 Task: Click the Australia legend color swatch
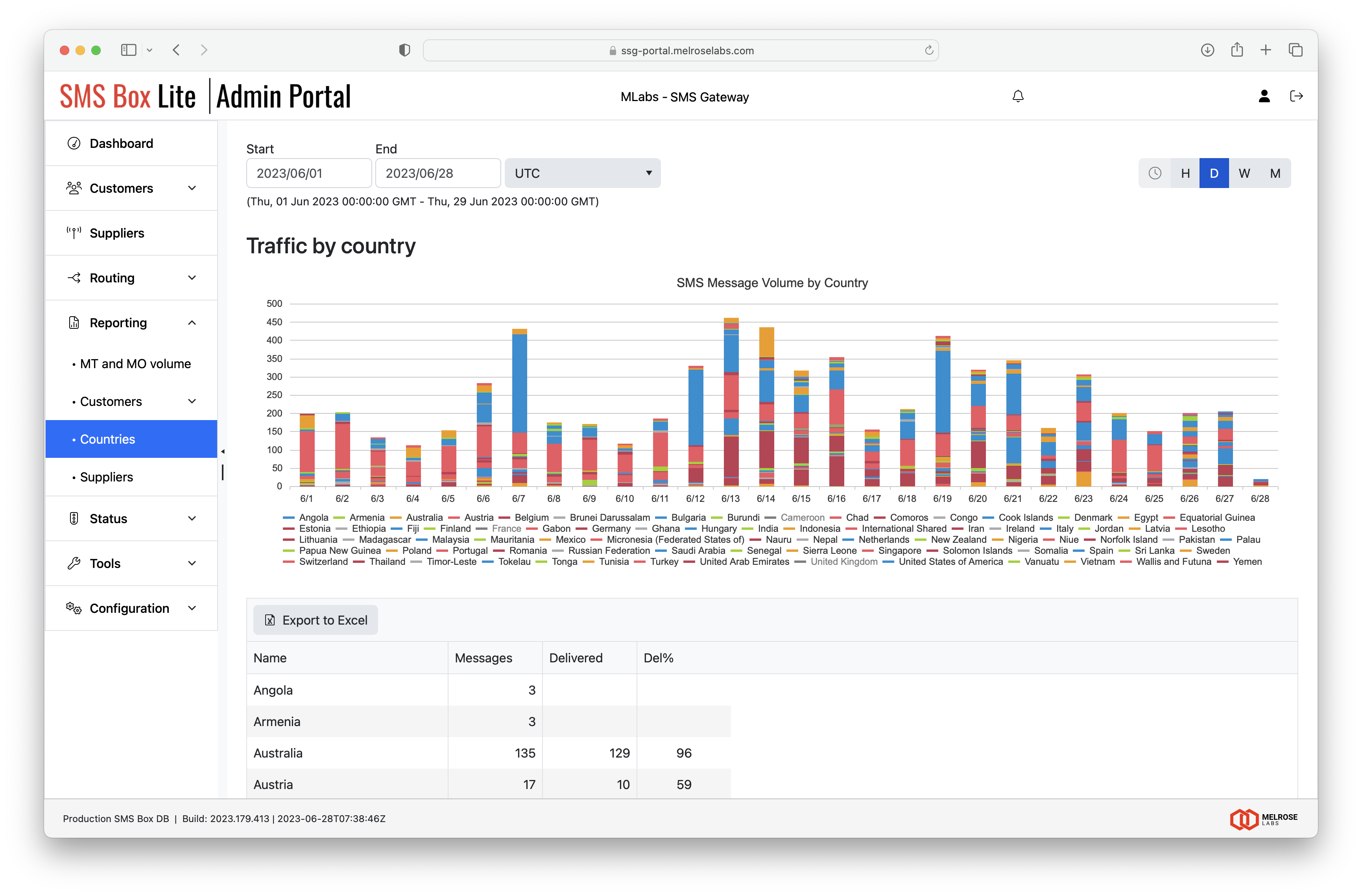(396, 518)
